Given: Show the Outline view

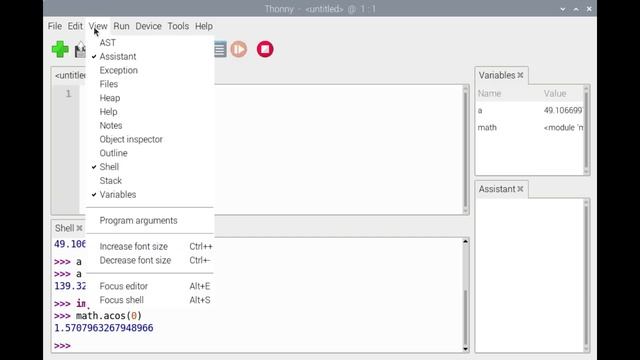Looking at the screenshot, I should coord(113,153).
